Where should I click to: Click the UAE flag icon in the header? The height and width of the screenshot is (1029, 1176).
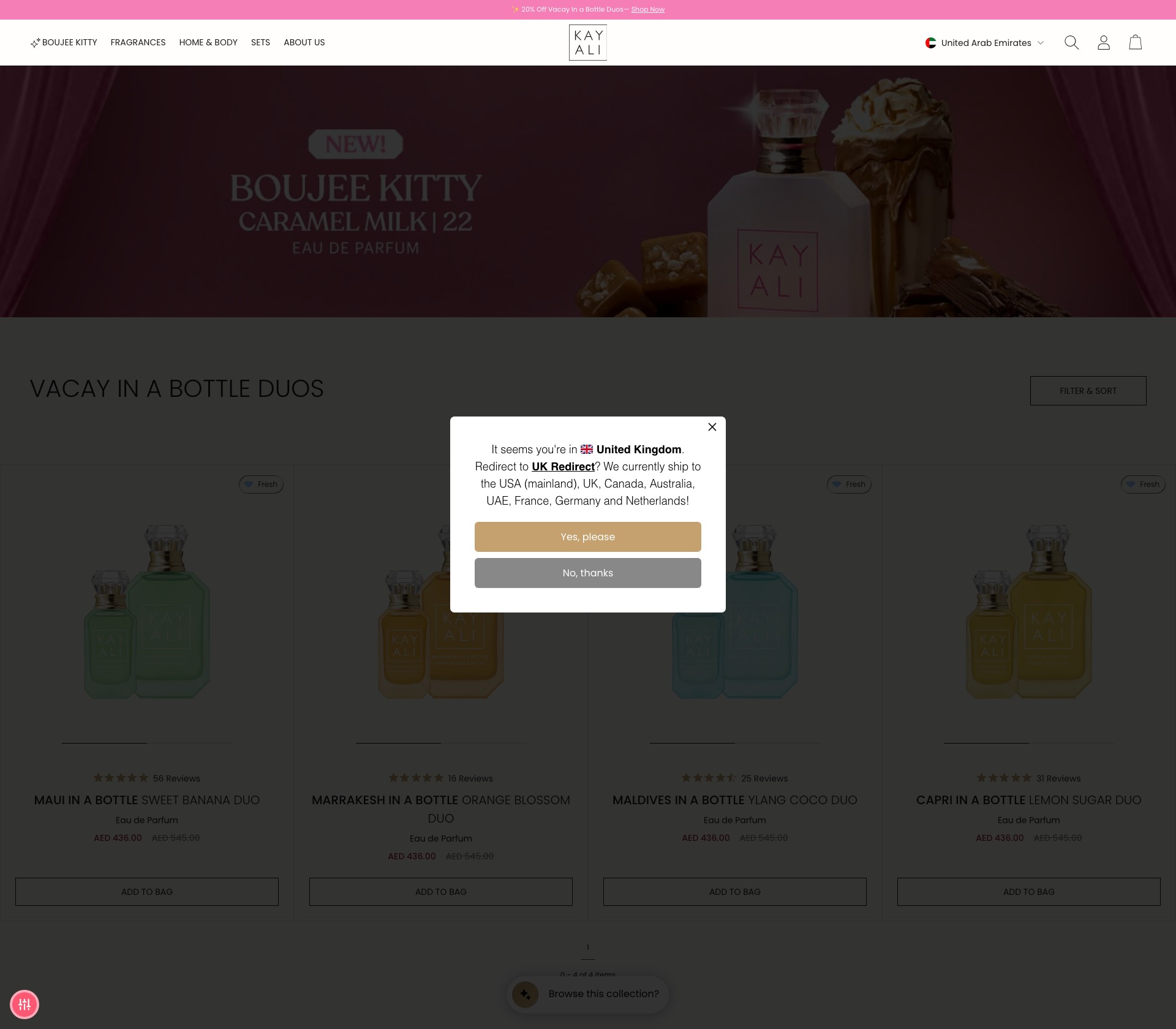pyautogui.click(x=930, y=43)
